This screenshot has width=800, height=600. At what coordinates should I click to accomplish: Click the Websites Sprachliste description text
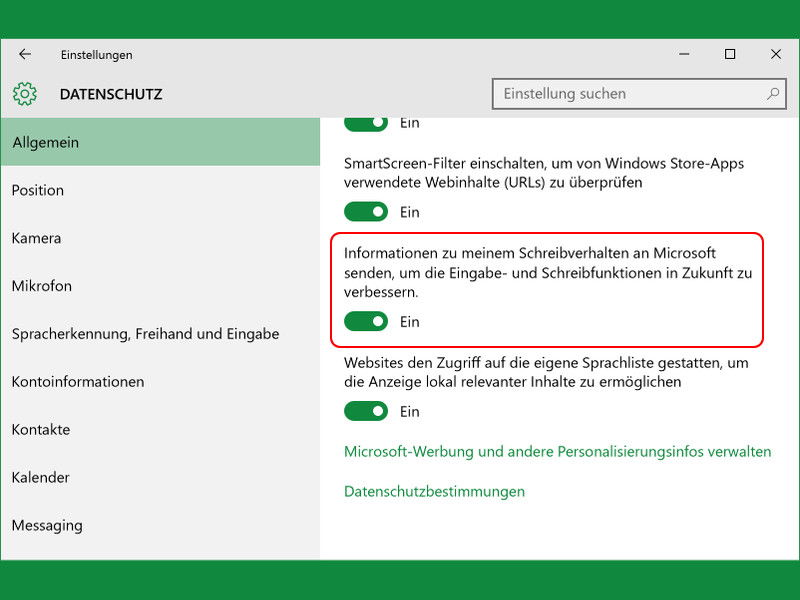pos(546,372)
